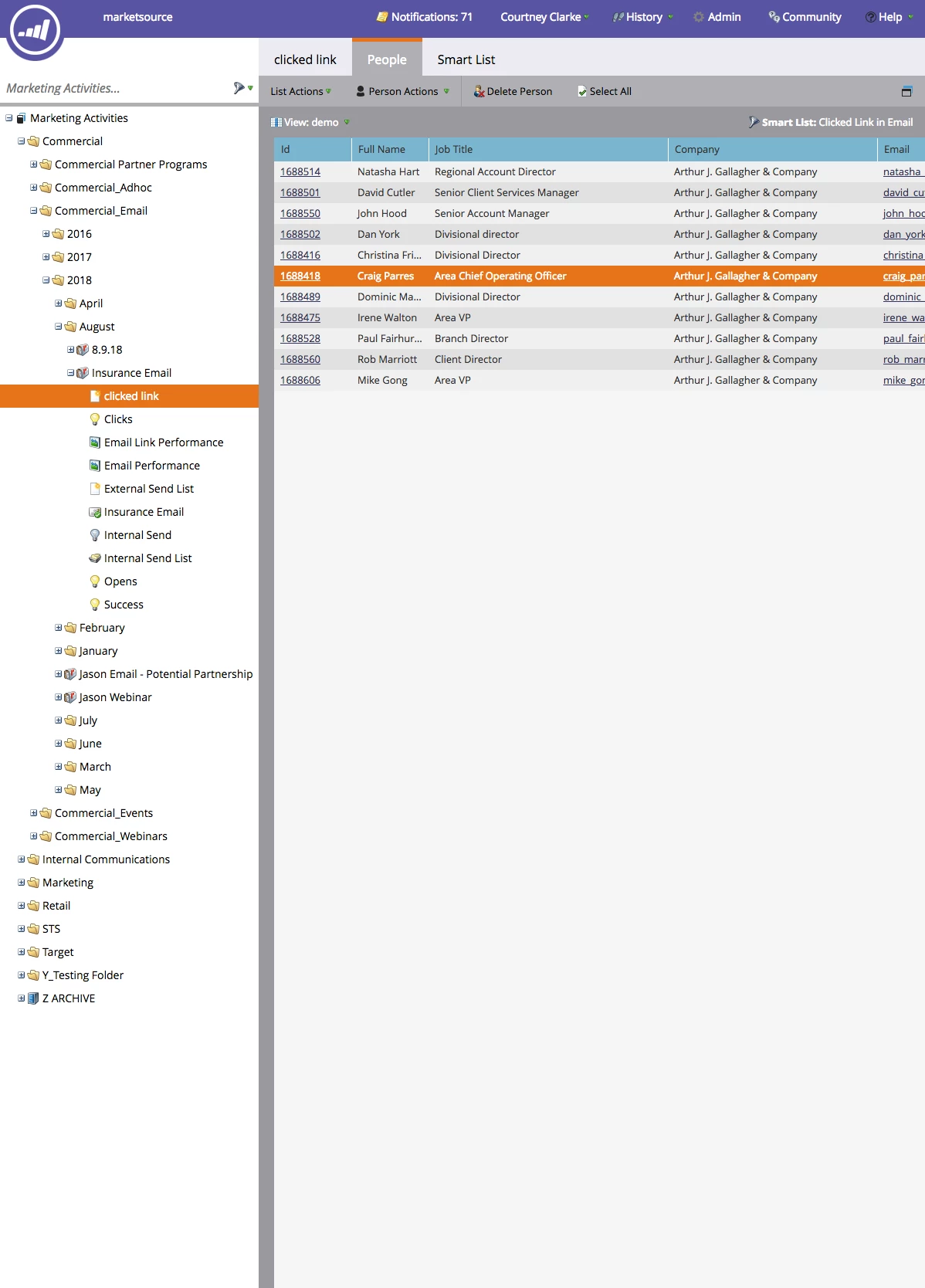Open the Courtney Clarke user dropdown
Image resolution: width=925 pixels, height=1288 pixels.
pyautogui.click(x=544, y=17)
